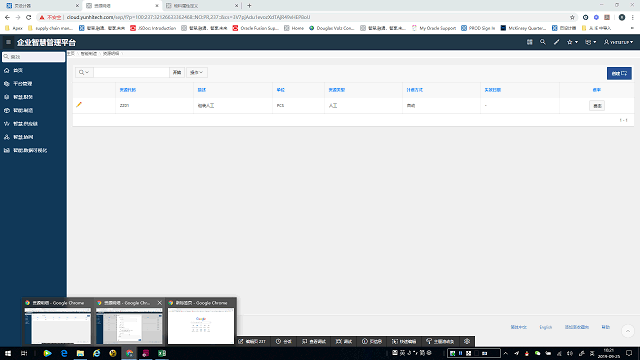Sort by the 描述 column header
Image resolution: width=640 pixels, height=360 pixels.
tap(202, 90)
